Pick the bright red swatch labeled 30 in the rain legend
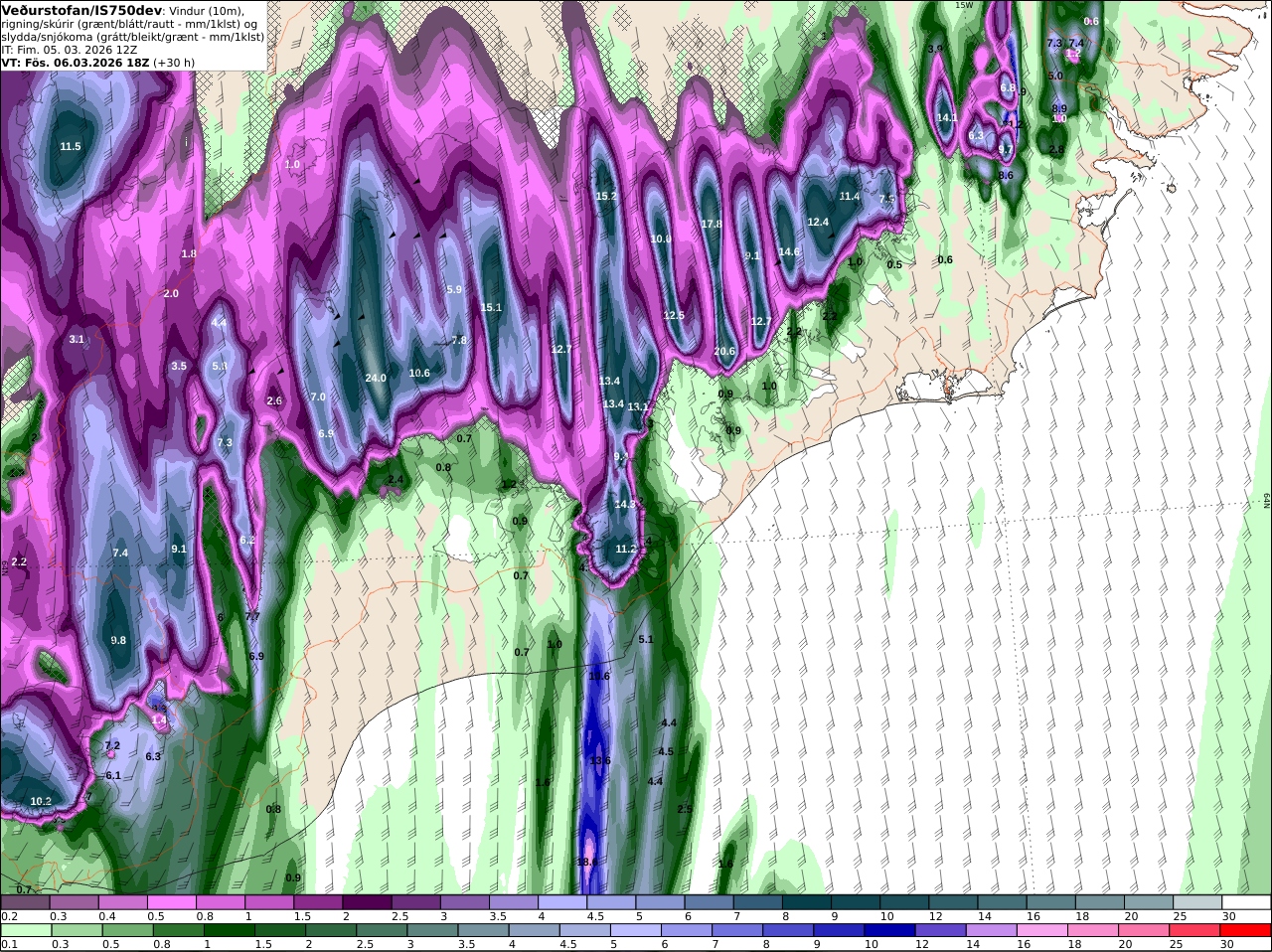The height and width of the screenshot is (952, 1272). (1246, 930)
